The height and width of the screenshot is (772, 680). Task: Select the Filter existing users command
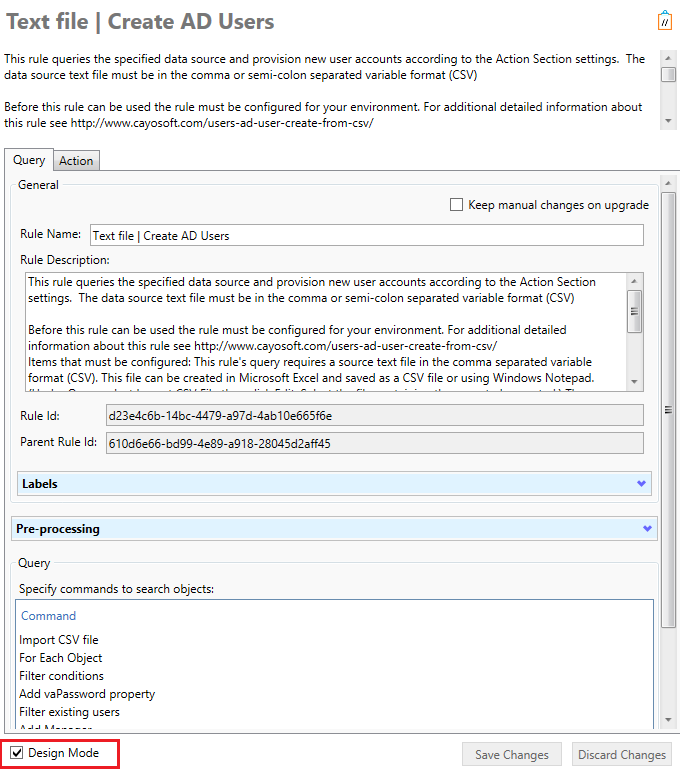pyautogui.click(x=69, y=711)
